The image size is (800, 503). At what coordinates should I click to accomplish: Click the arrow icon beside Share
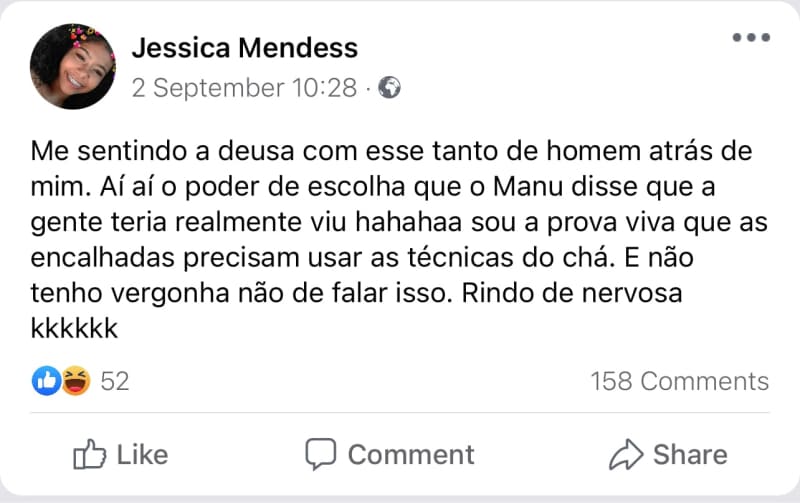tap(626, 454)
